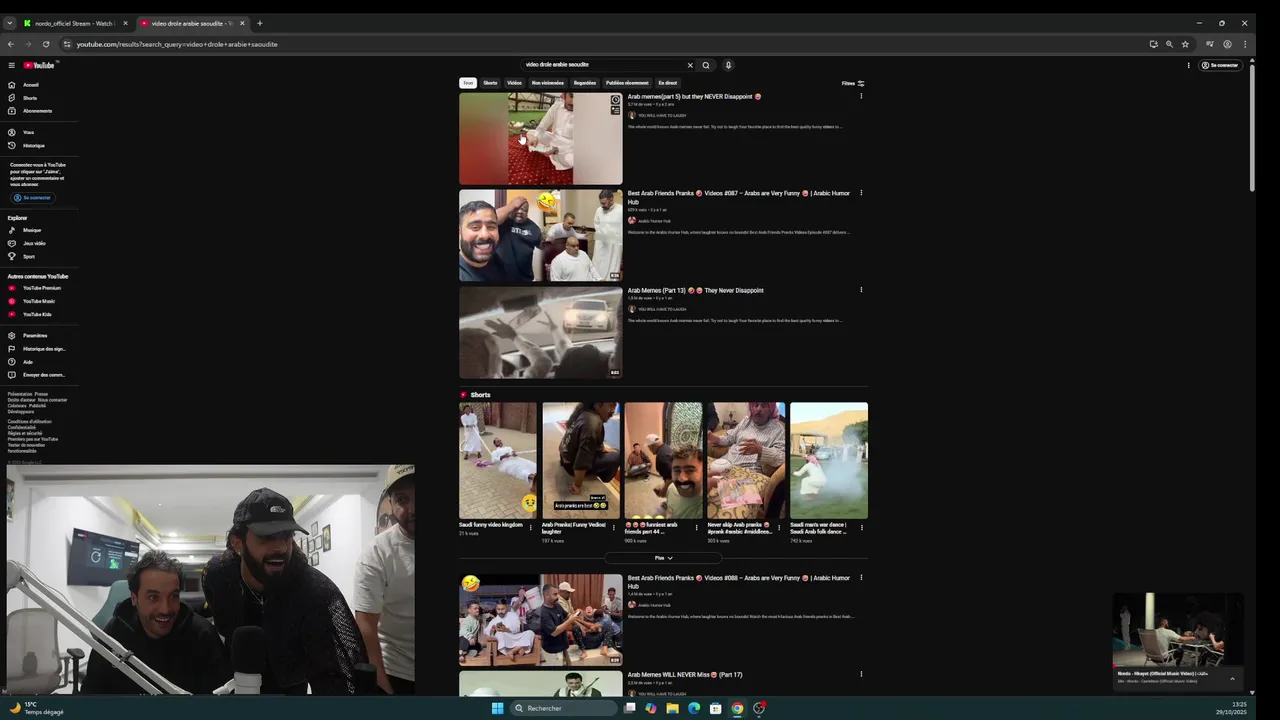The image size is (1280, 720).
Task: Click Add to queue icon on first thumbnail
Action: (x=615, y=110)
